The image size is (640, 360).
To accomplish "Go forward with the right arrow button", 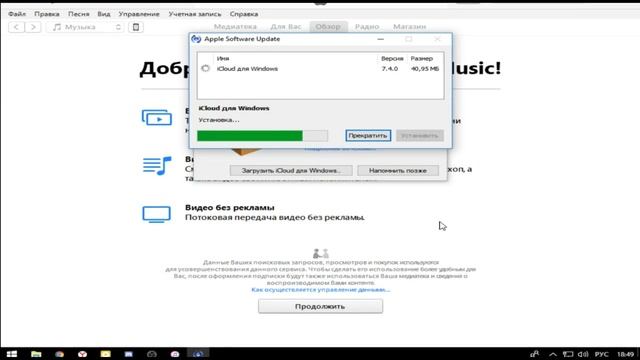I will coord(33,27).
